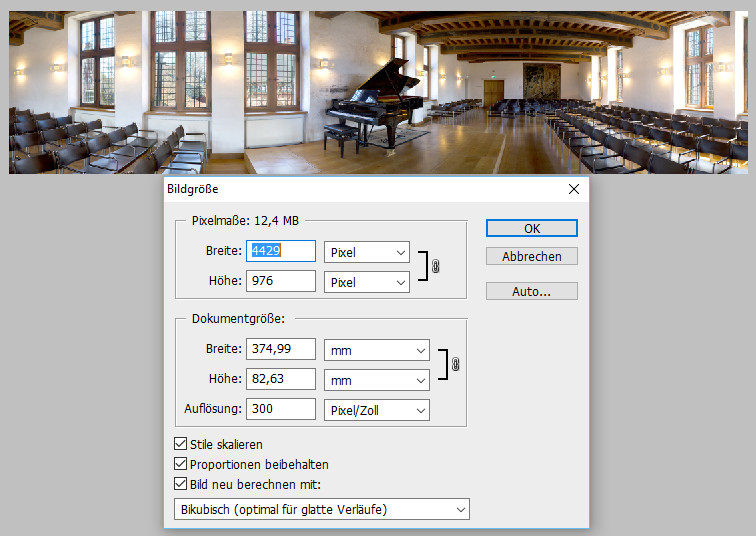Select the document Höhe field showing 82,63
756x536 pixels.
[281, 379]
